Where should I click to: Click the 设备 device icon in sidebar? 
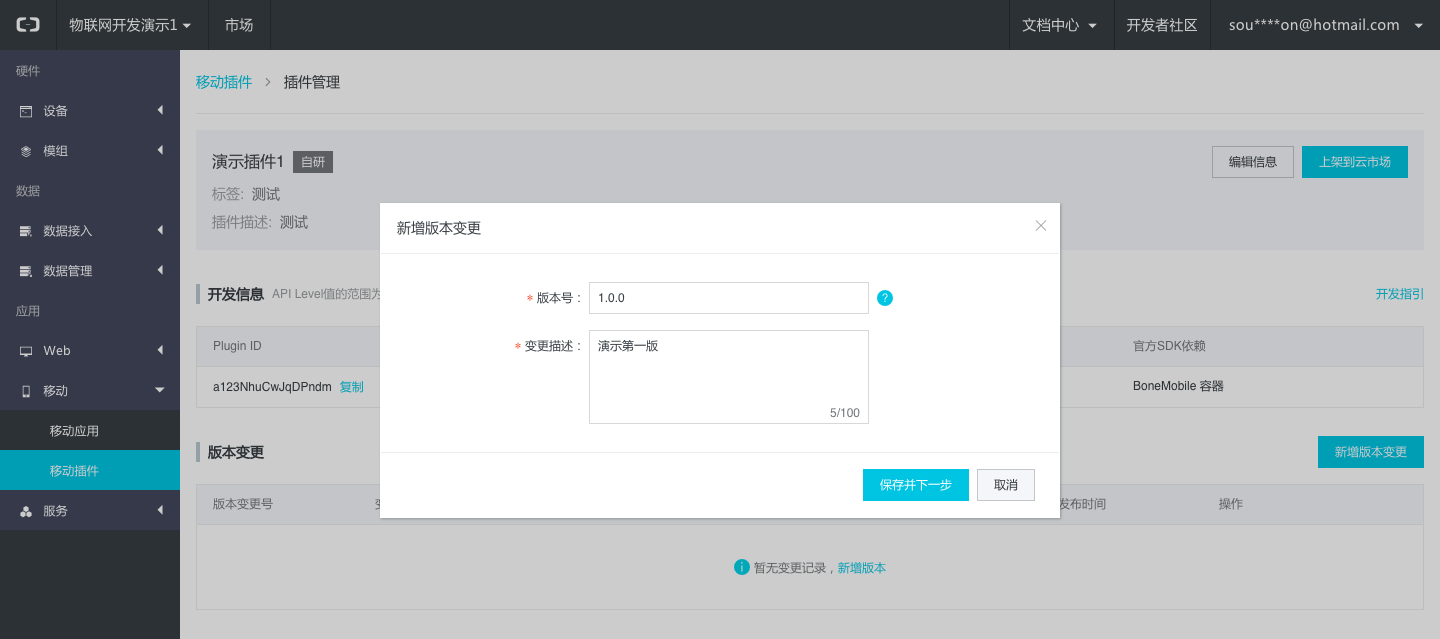[x=26, y=111]
